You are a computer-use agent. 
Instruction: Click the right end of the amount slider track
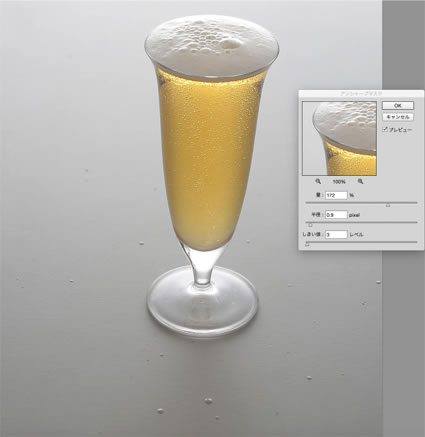pyautogui.click(x=416, y=202)
